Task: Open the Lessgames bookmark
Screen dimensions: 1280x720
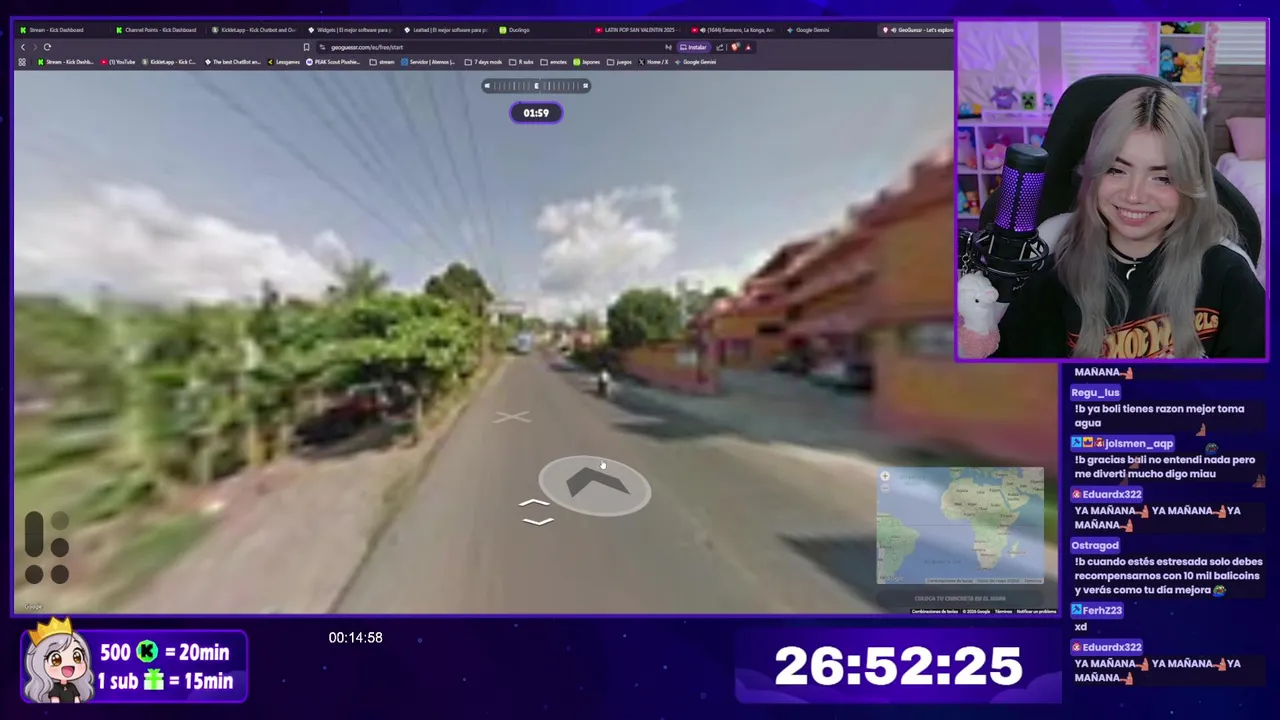Action: (x=284, y=62)
